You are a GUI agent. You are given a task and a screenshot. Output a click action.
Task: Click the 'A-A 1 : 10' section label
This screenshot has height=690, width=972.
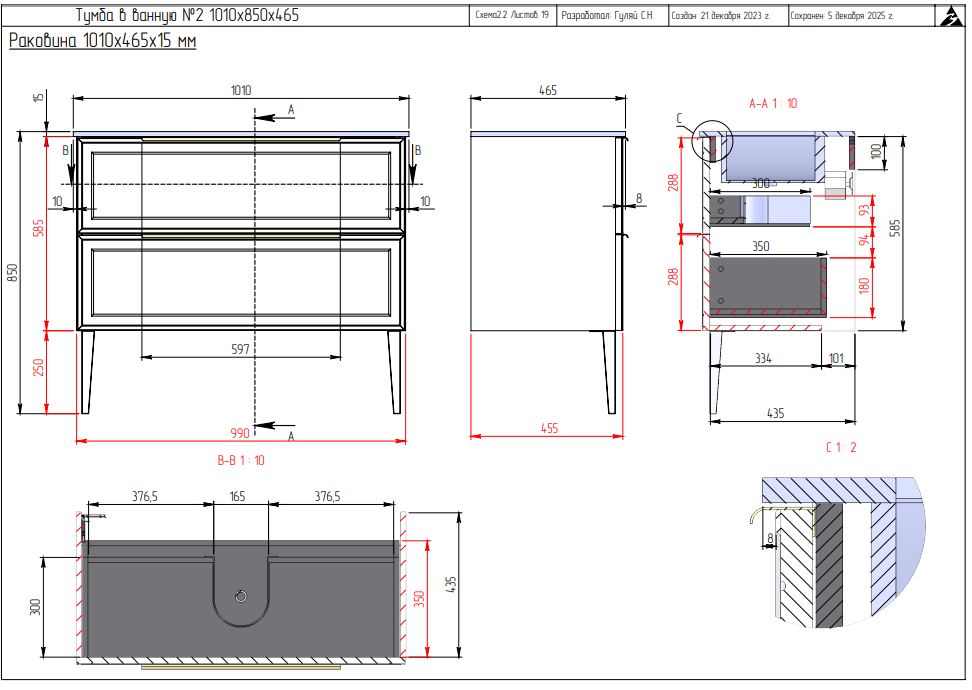coord(773,104)
